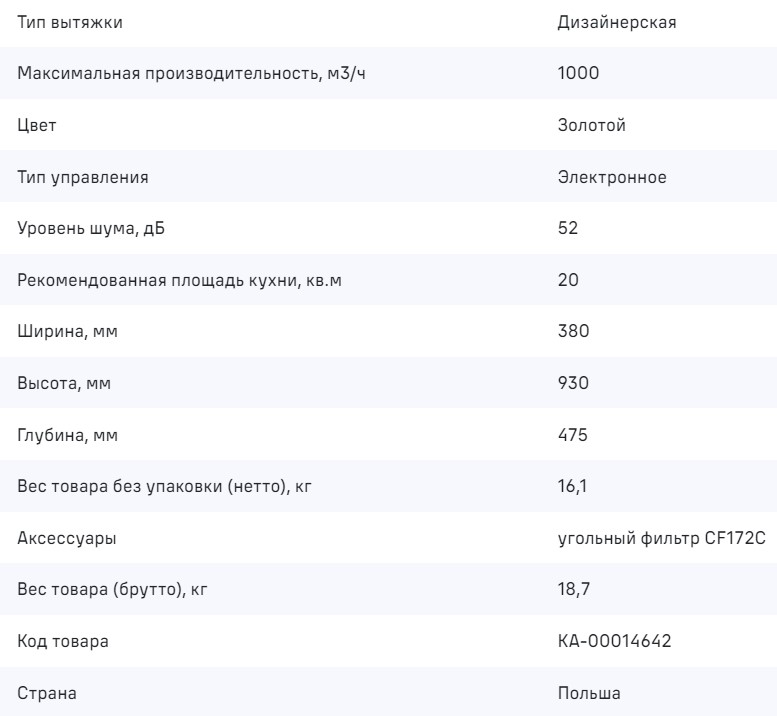Click the 'Тип вытяжки' label
Screen dimensions: 777x716
71,22
